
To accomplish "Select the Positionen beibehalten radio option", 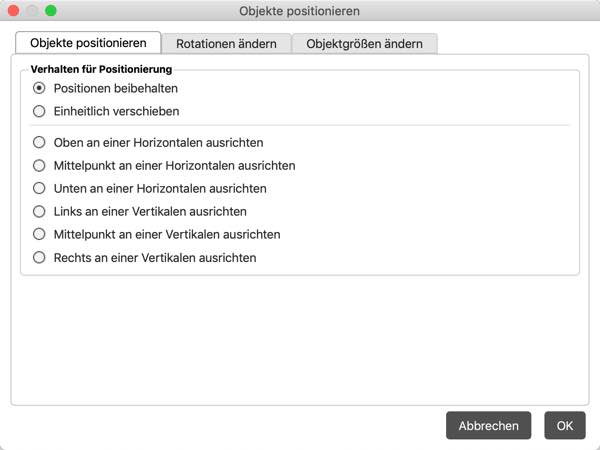I will click(x=40, y=89).
